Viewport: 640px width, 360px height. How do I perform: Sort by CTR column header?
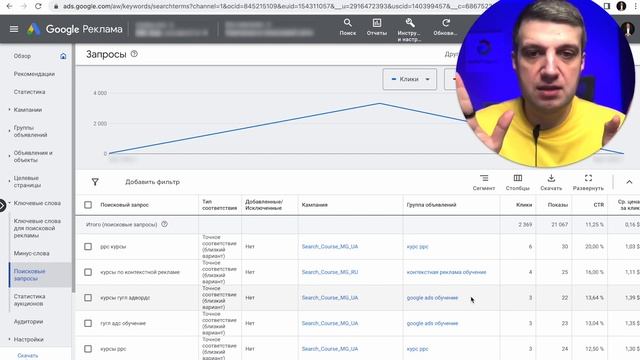(x=598, y=205)
